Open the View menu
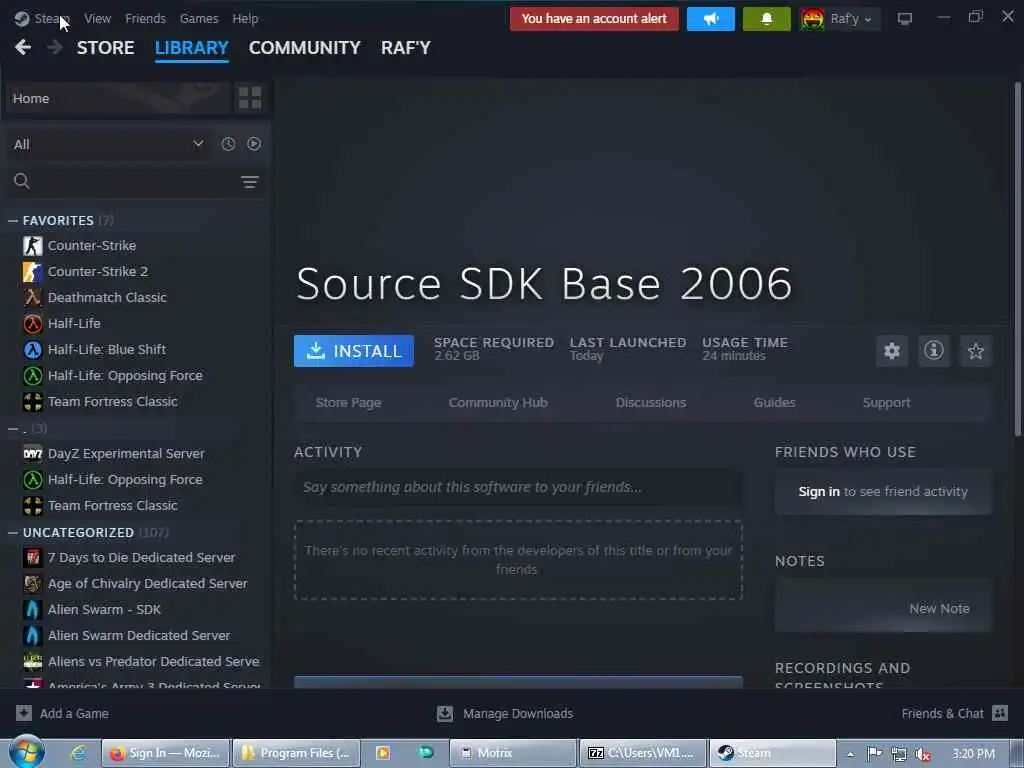The height and width of the screenshot is (768, 1024). pos(97,18)
